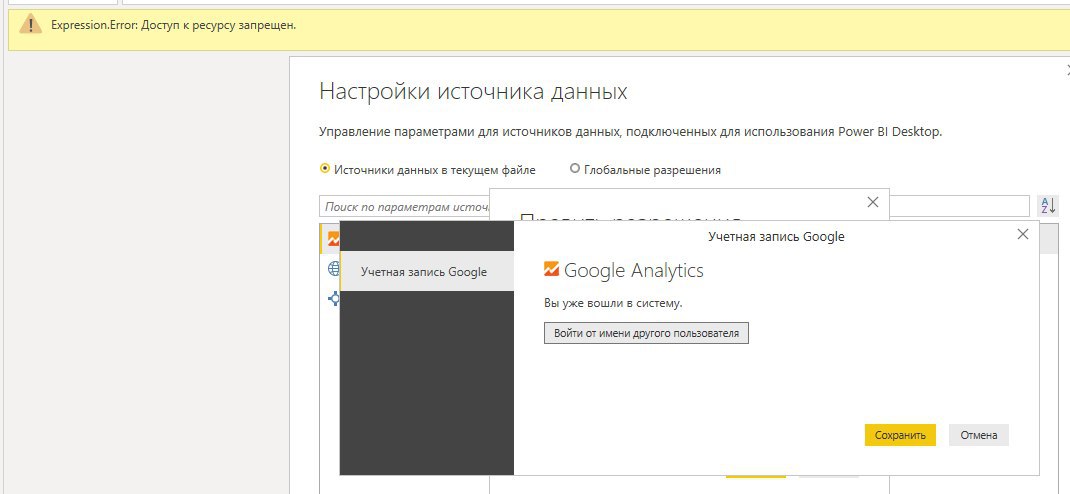
Task: Close the permissions dialog behind Google dialog
Action: click(x=872, y=202)
